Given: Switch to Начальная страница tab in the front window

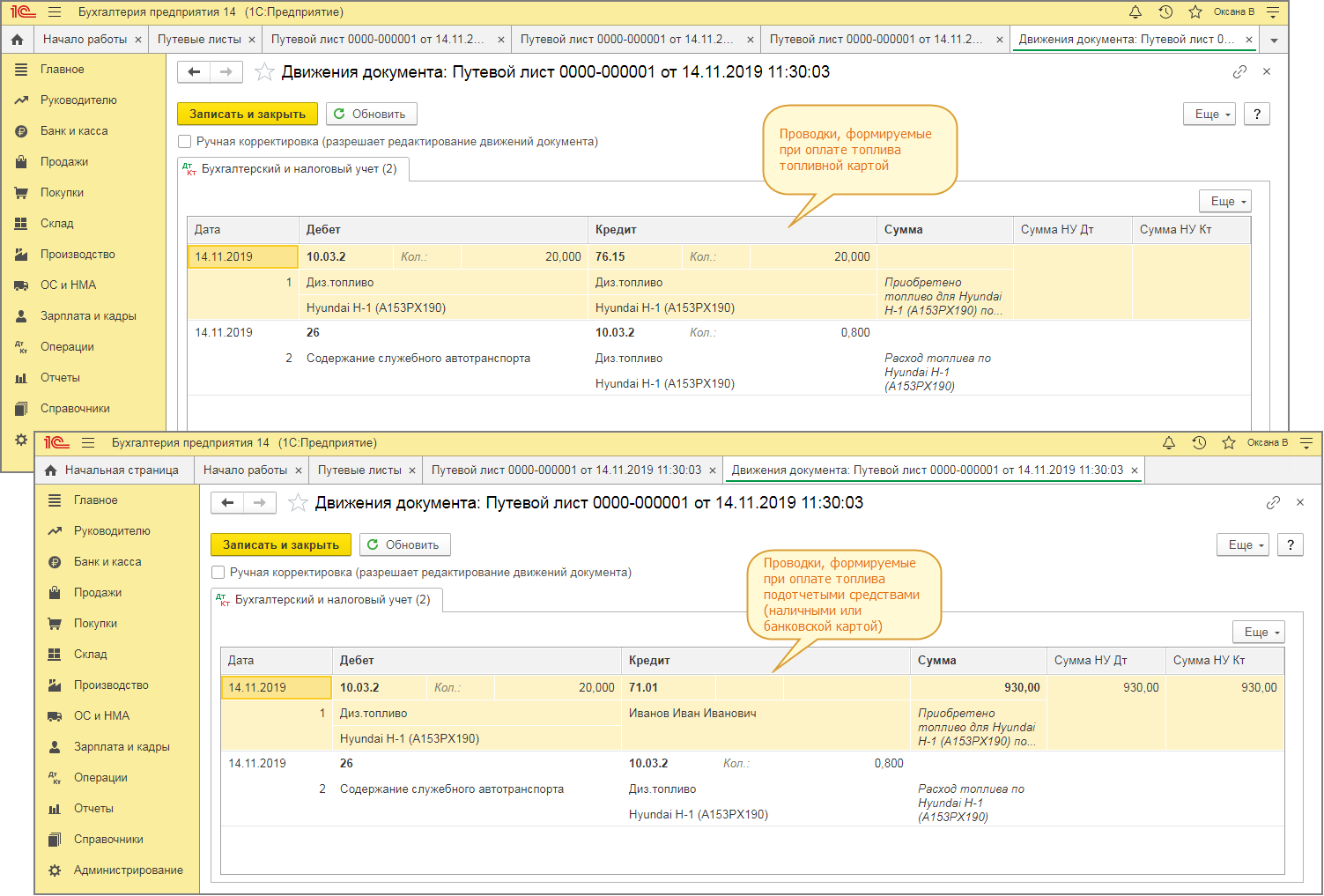Looking at the screenshot, I should 112,470.
